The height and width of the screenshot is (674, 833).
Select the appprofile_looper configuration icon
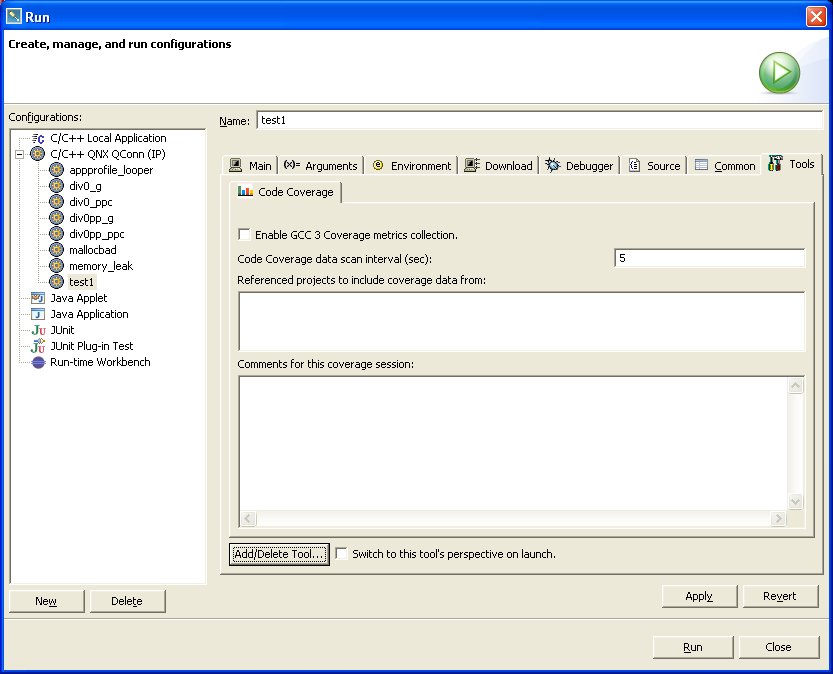coord(56,170)
